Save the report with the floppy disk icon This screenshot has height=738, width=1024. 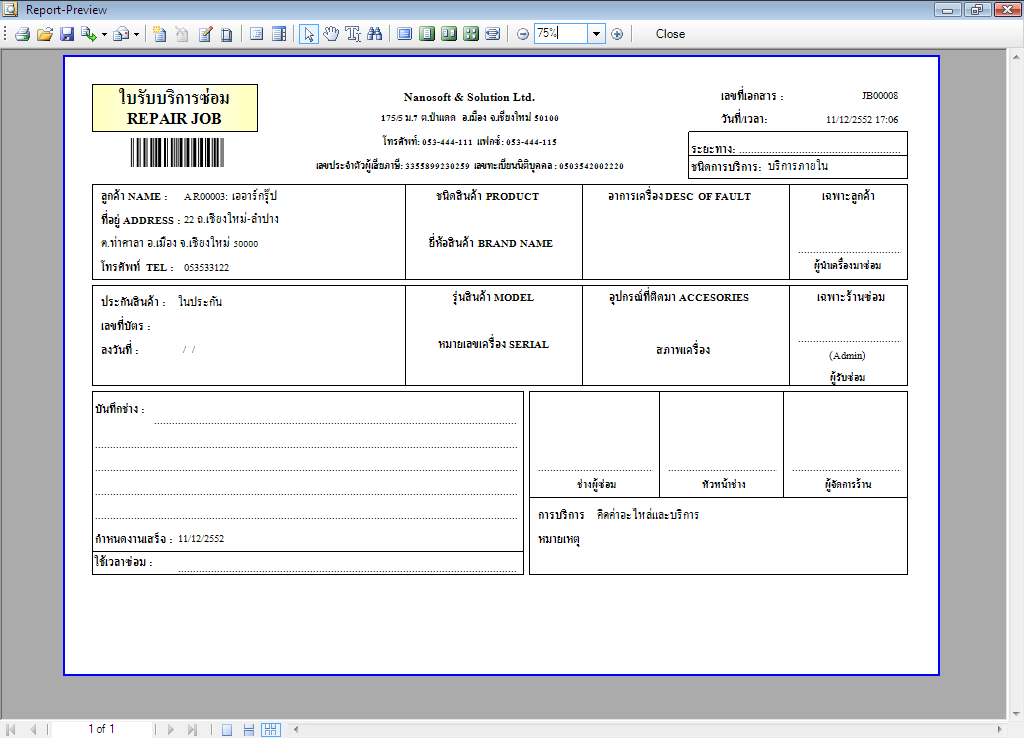tap(66, 34)
